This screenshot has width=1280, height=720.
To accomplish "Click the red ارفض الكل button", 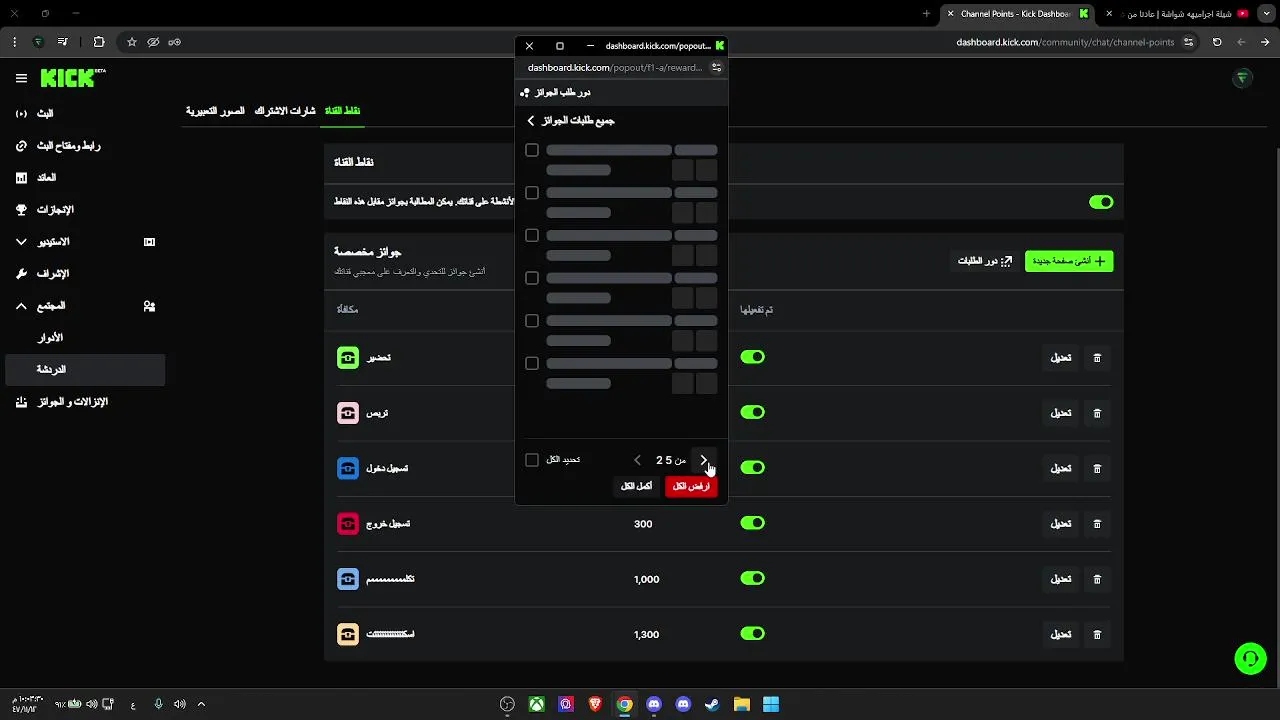I will tap(691, 486).
